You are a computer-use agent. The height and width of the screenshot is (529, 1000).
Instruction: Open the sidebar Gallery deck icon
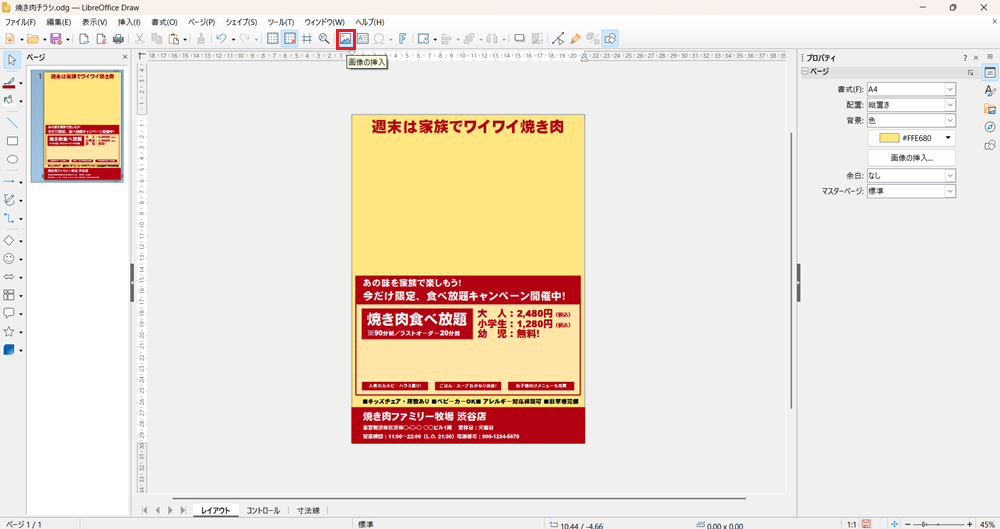pyautogui.click(x=990, y=108)
